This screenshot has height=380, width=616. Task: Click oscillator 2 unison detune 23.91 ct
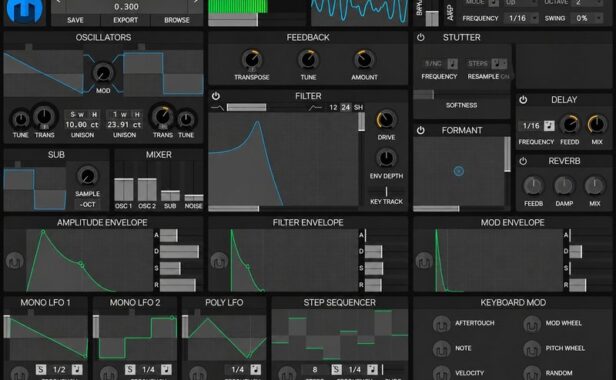[x=124, y=125]
